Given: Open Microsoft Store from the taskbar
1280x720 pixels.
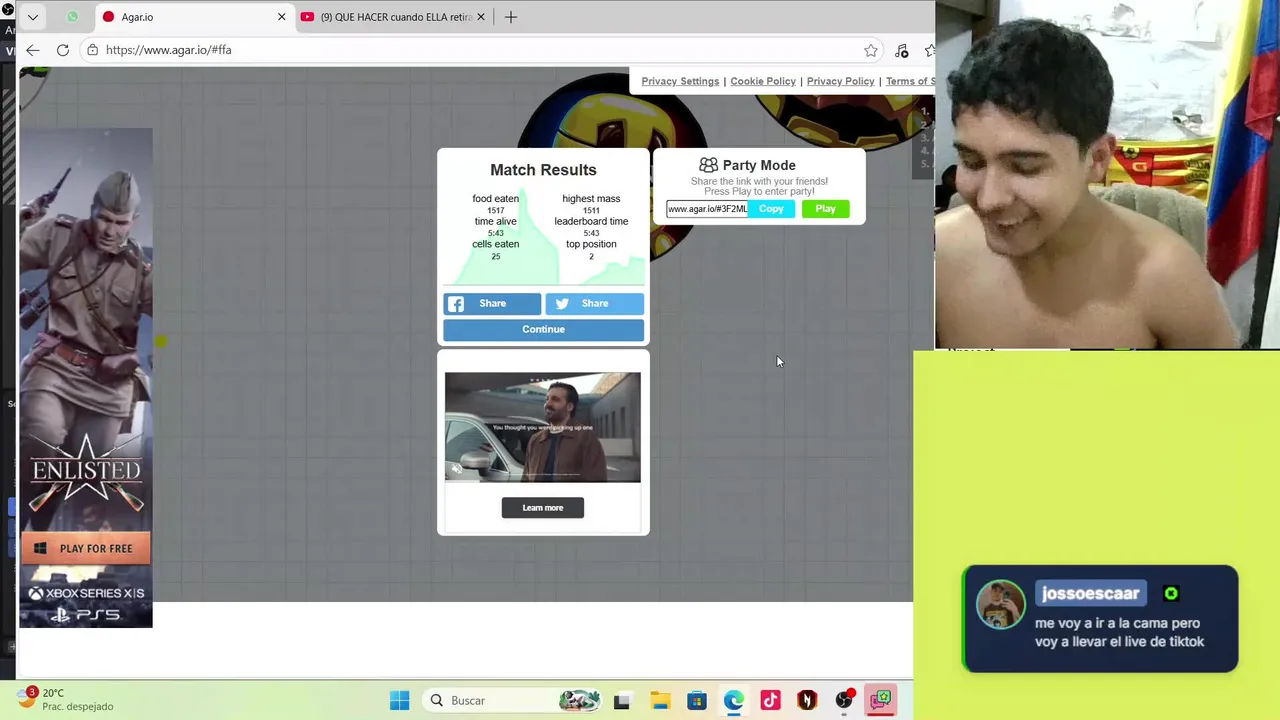Looking at the screenshot, I should 696,701.
